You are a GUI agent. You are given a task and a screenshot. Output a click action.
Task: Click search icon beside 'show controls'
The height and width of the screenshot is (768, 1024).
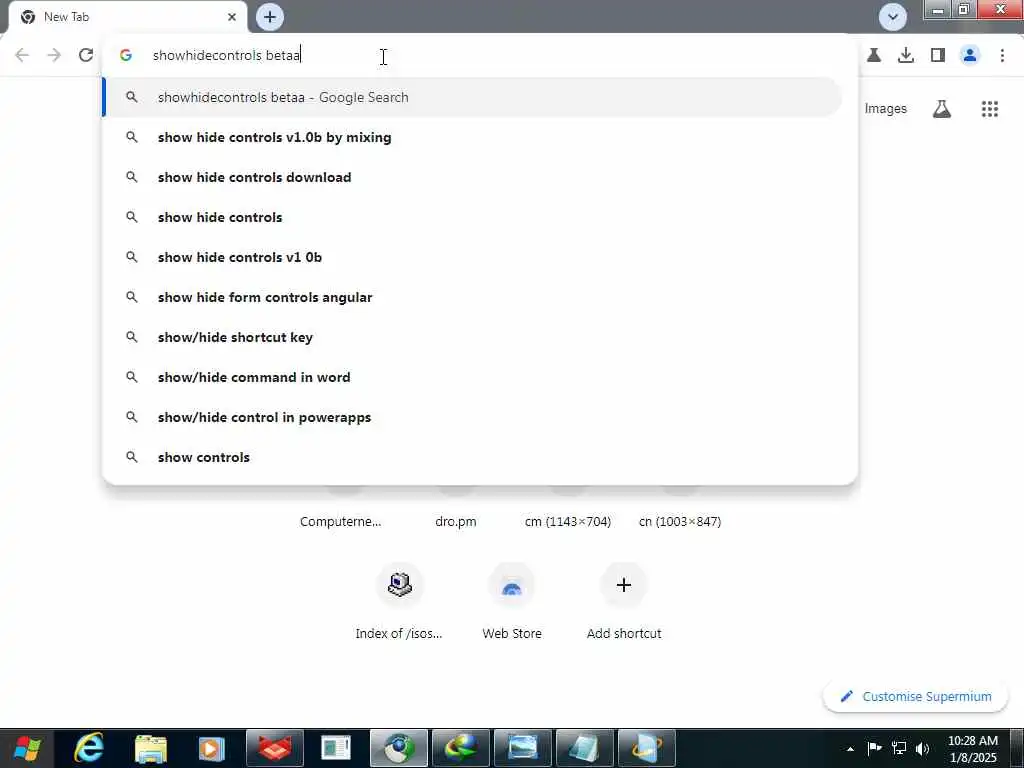[x=131, y=457]
